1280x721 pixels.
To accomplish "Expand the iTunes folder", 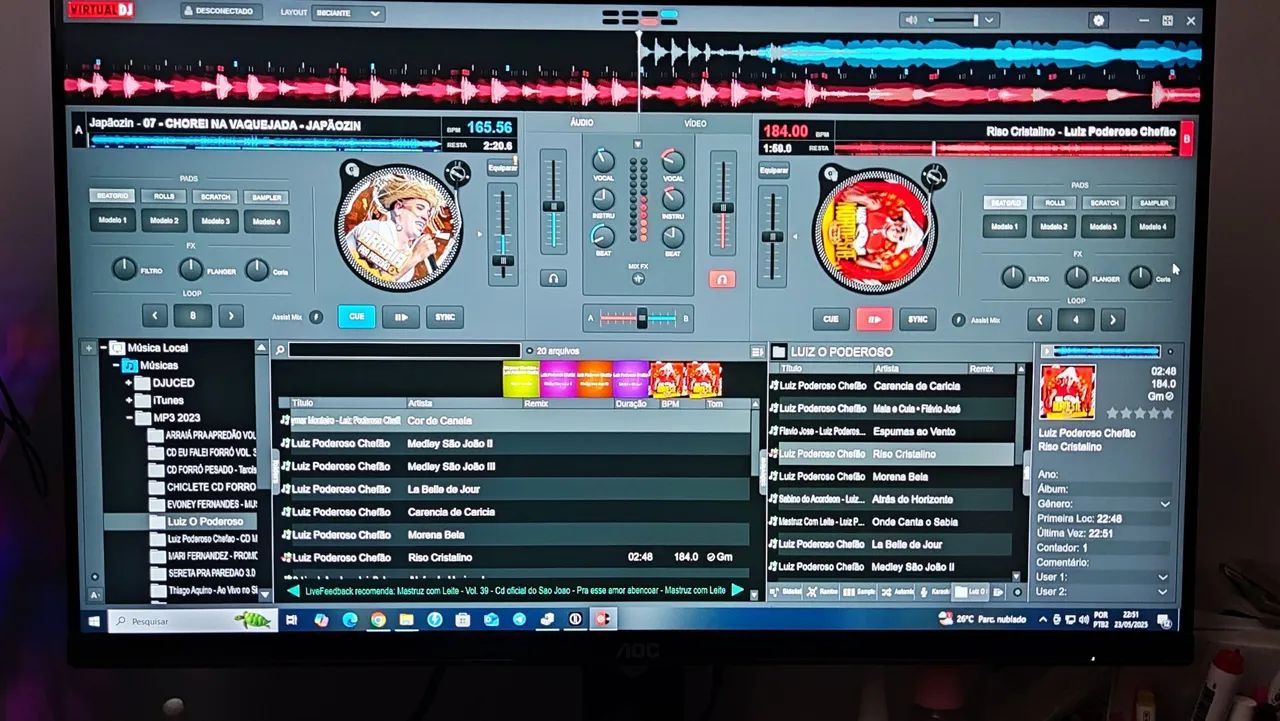I will coord(129,400).
